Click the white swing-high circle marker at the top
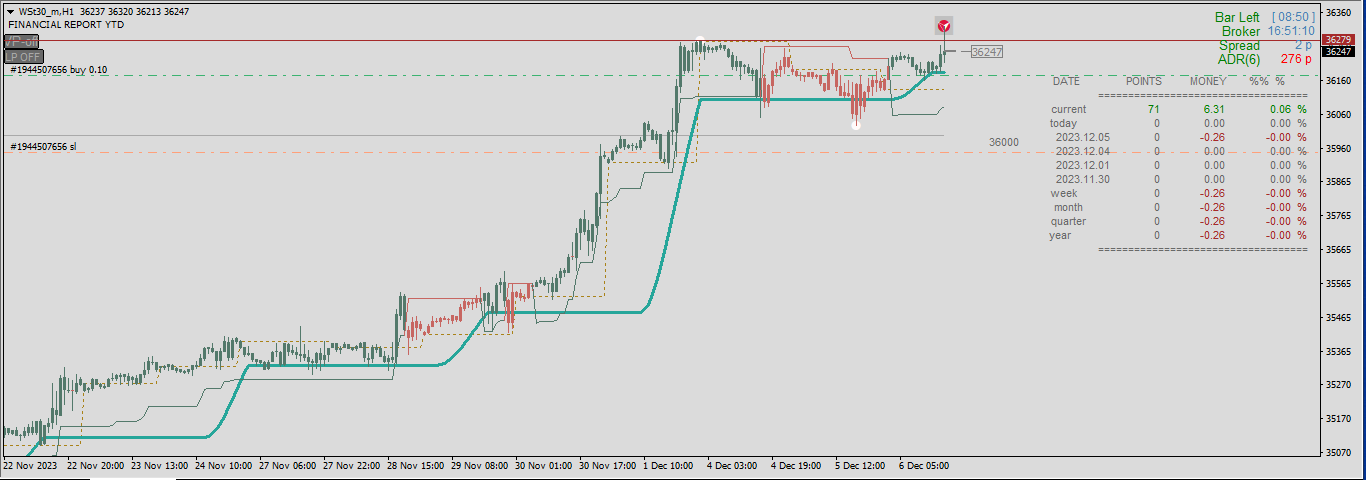This screenshot has height=480, width=1366. click(699, 42)
